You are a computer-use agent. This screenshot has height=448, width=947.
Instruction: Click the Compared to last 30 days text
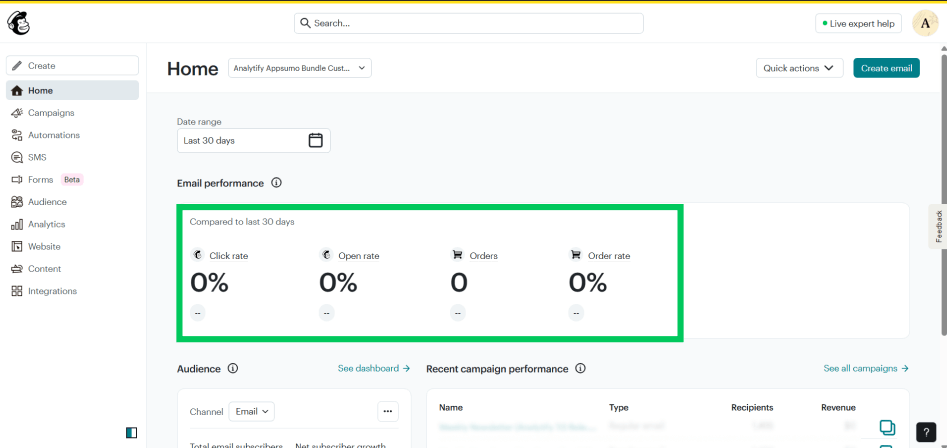click(242, 222)
